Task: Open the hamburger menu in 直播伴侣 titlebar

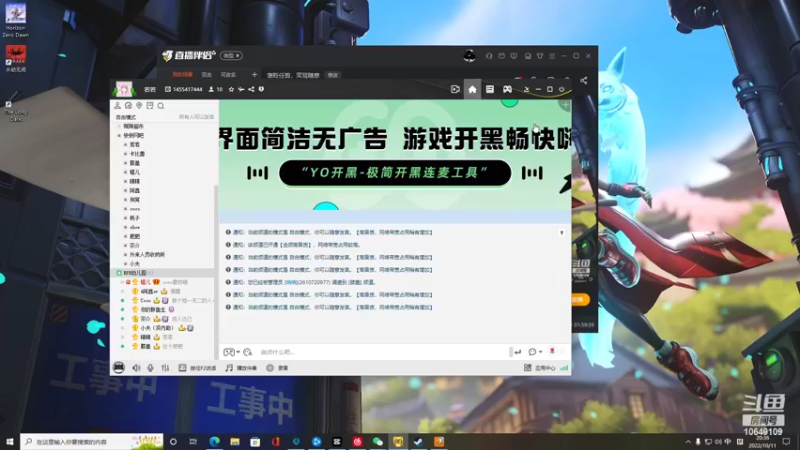Action: point(552,56)
